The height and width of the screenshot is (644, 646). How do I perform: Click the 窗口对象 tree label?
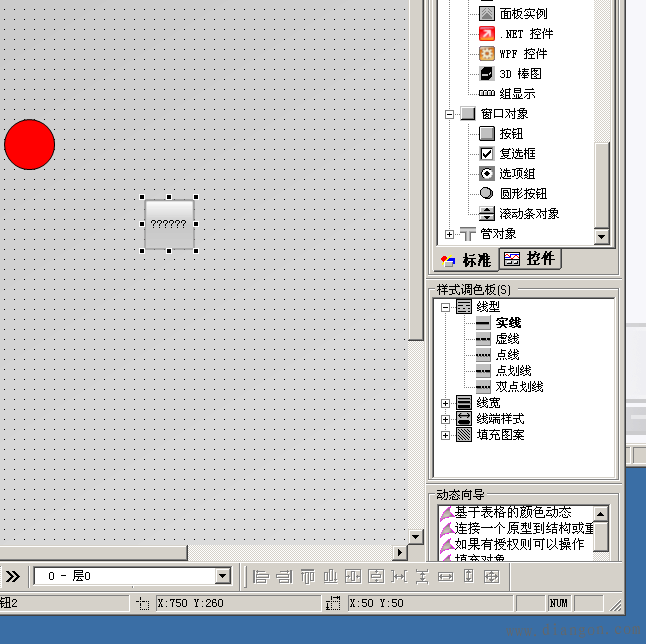504,114
